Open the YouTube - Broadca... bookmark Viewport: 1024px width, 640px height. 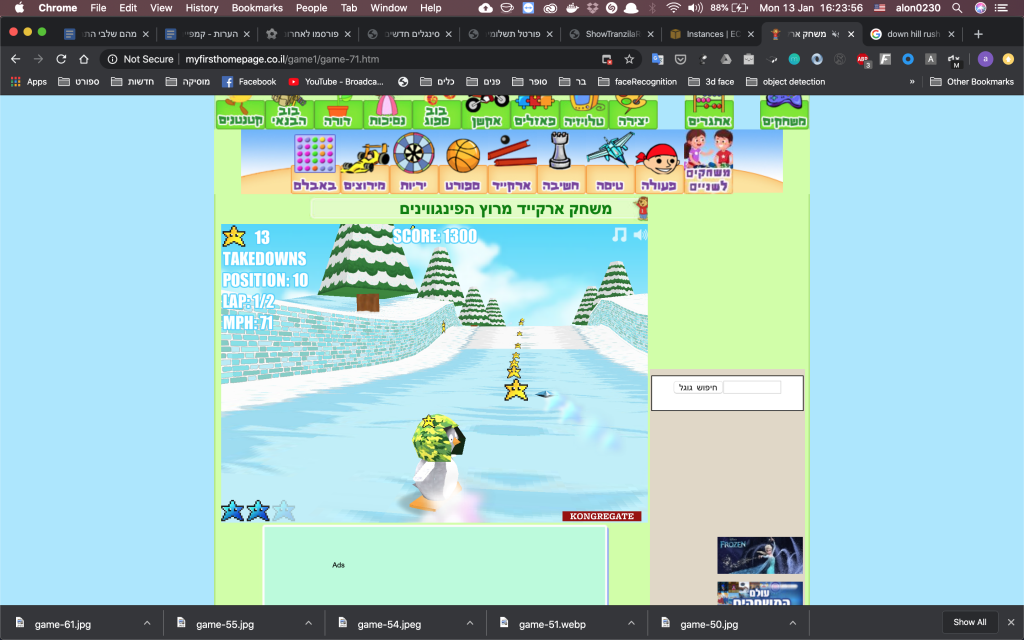click(336, 82)
